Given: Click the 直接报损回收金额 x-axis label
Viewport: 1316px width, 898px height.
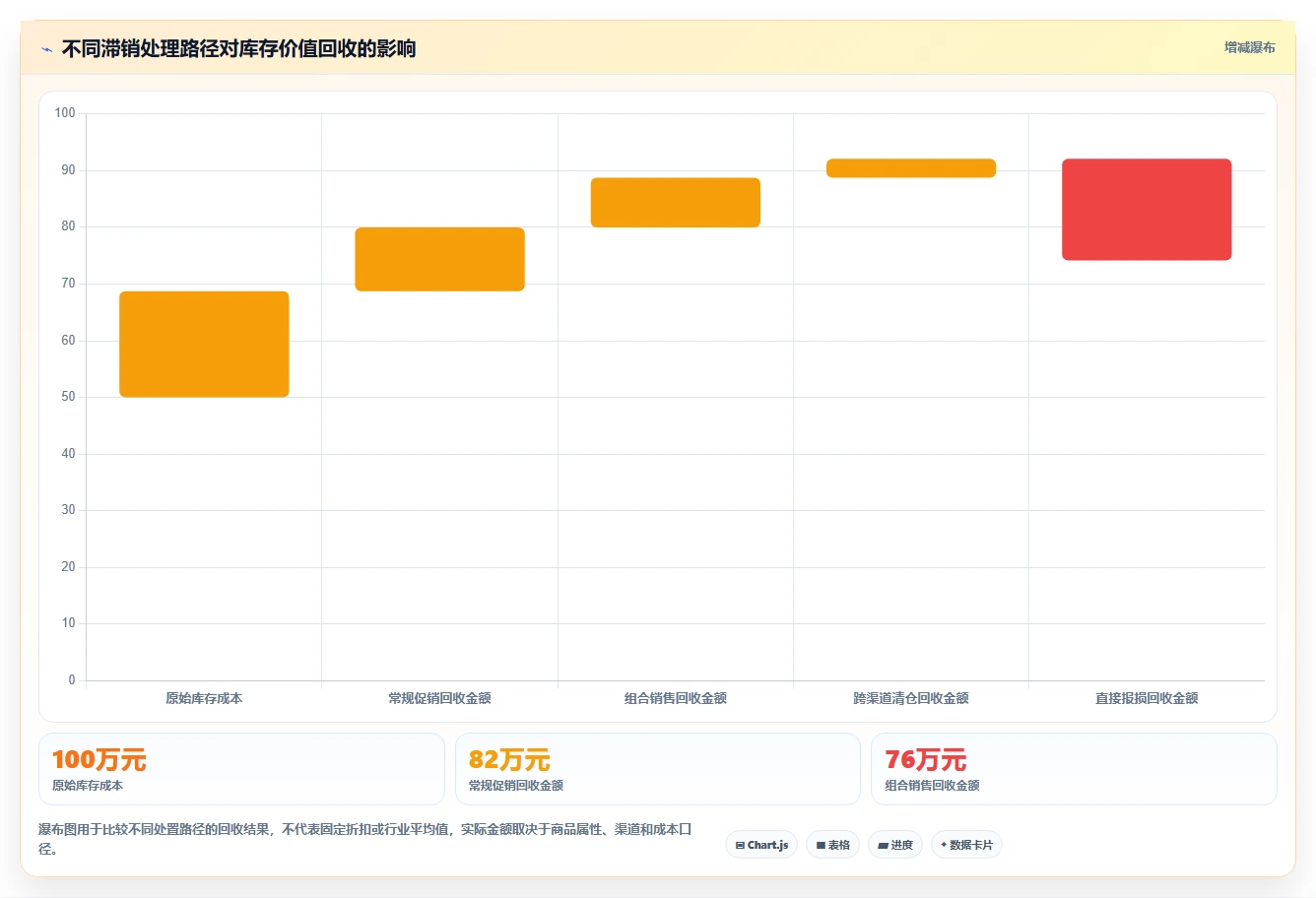Looking at the screenshot, I should point(1147,698).
